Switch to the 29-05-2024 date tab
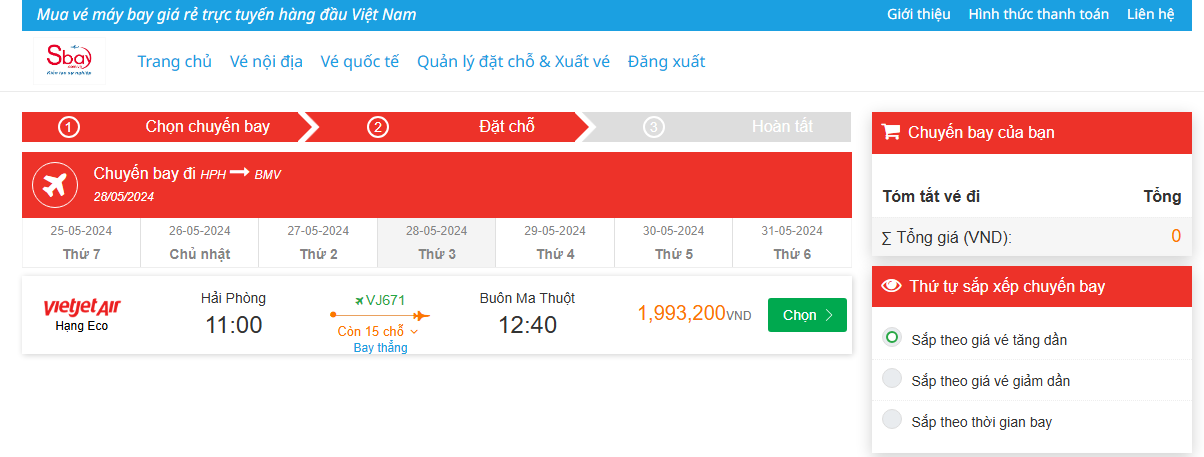This screenshot has width=1204, height=457. [x=556, y=242]
